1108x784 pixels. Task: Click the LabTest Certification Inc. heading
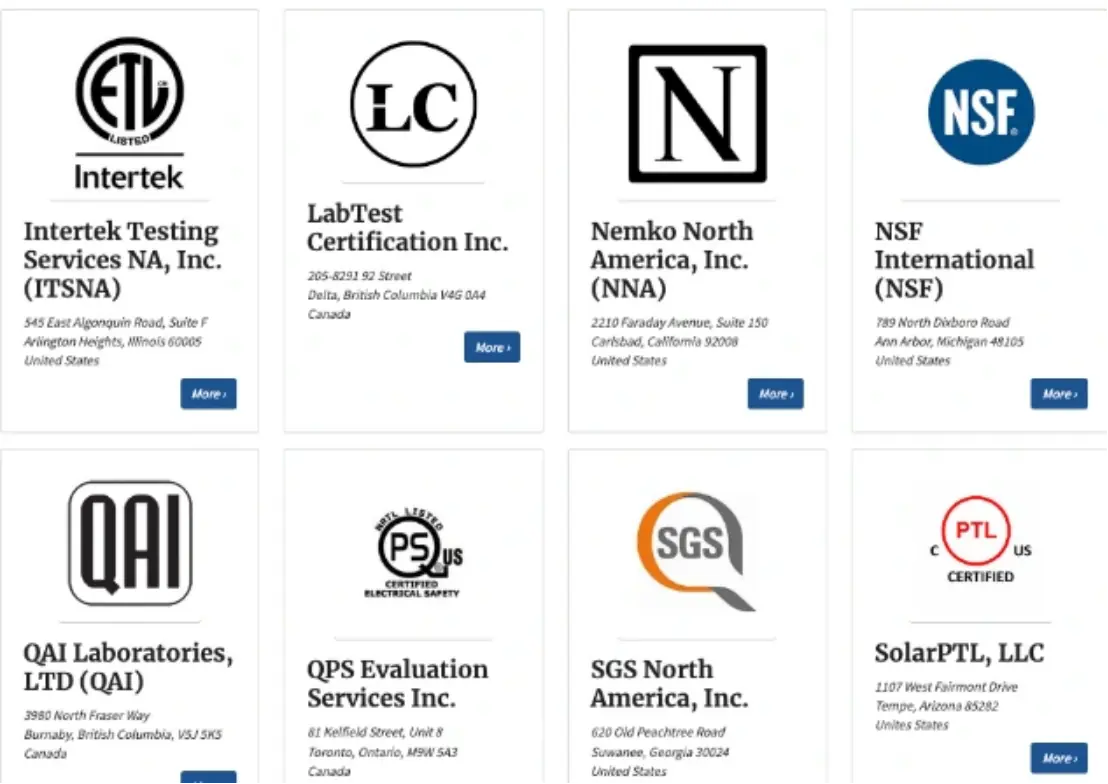tap(407, 228)
